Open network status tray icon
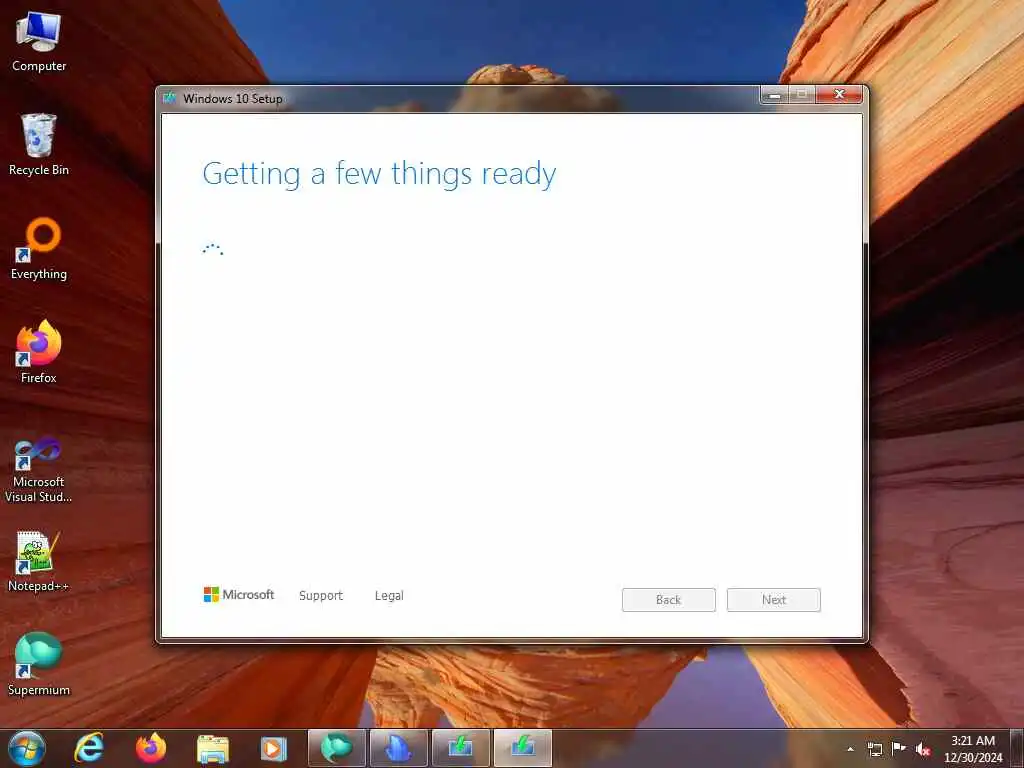Viewport: 1024px width, 768px height. click(874, 749)
